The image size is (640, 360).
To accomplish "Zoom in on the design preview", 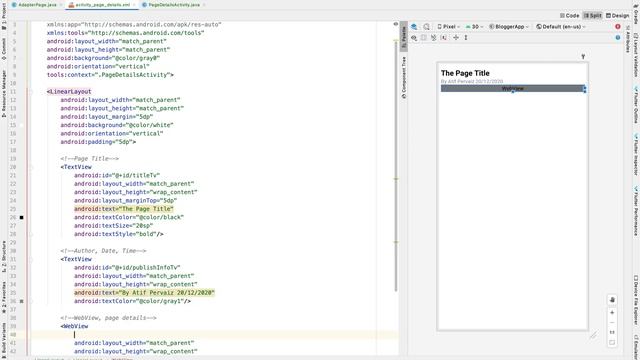I will tap(612, 313).
